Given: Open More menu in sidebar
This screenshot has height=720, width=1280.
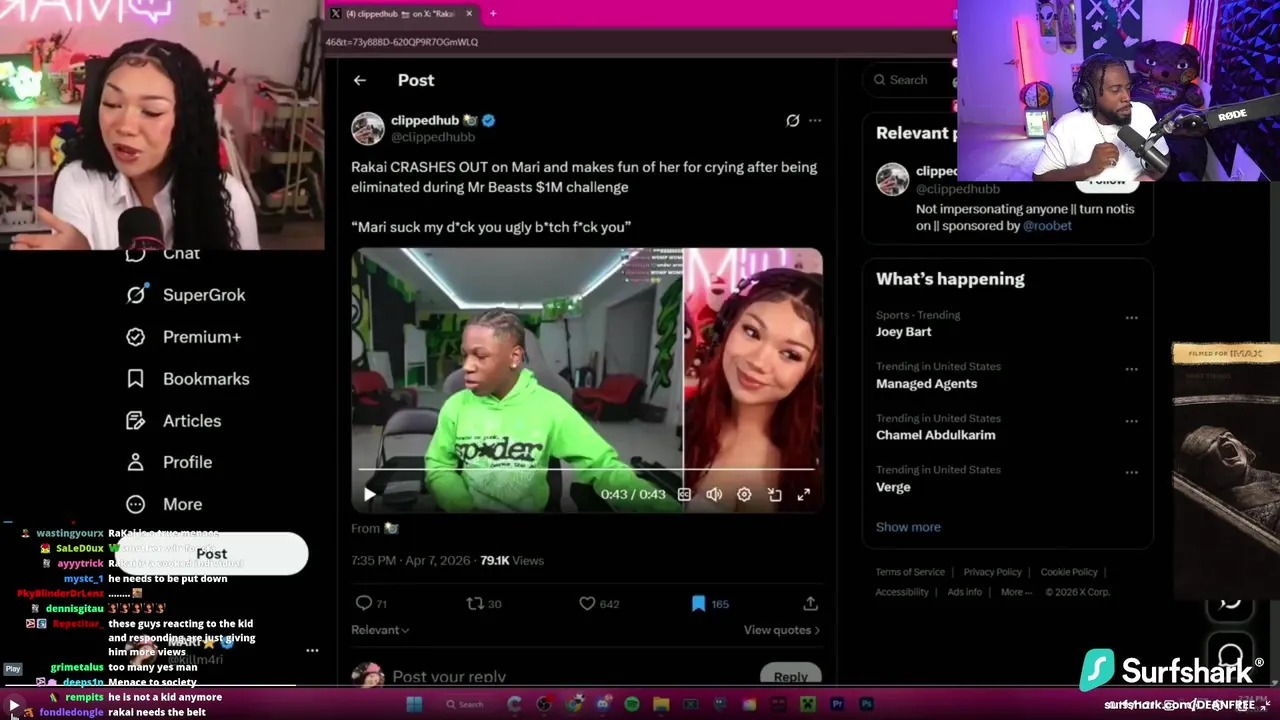Looking at the screenshot, I should point(164,504).
